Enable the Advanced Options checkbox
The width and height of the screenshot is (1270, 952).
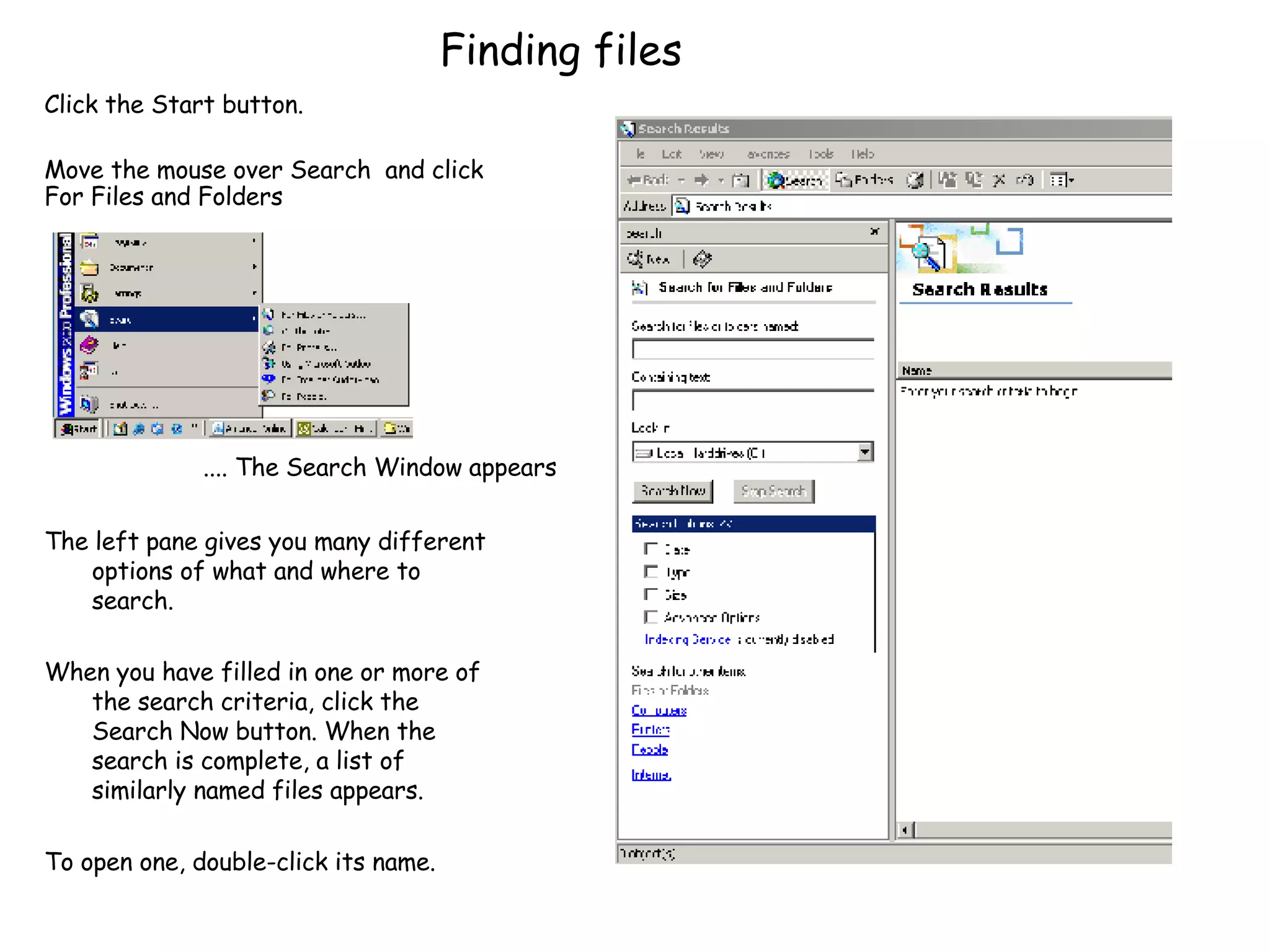point(651,617)
